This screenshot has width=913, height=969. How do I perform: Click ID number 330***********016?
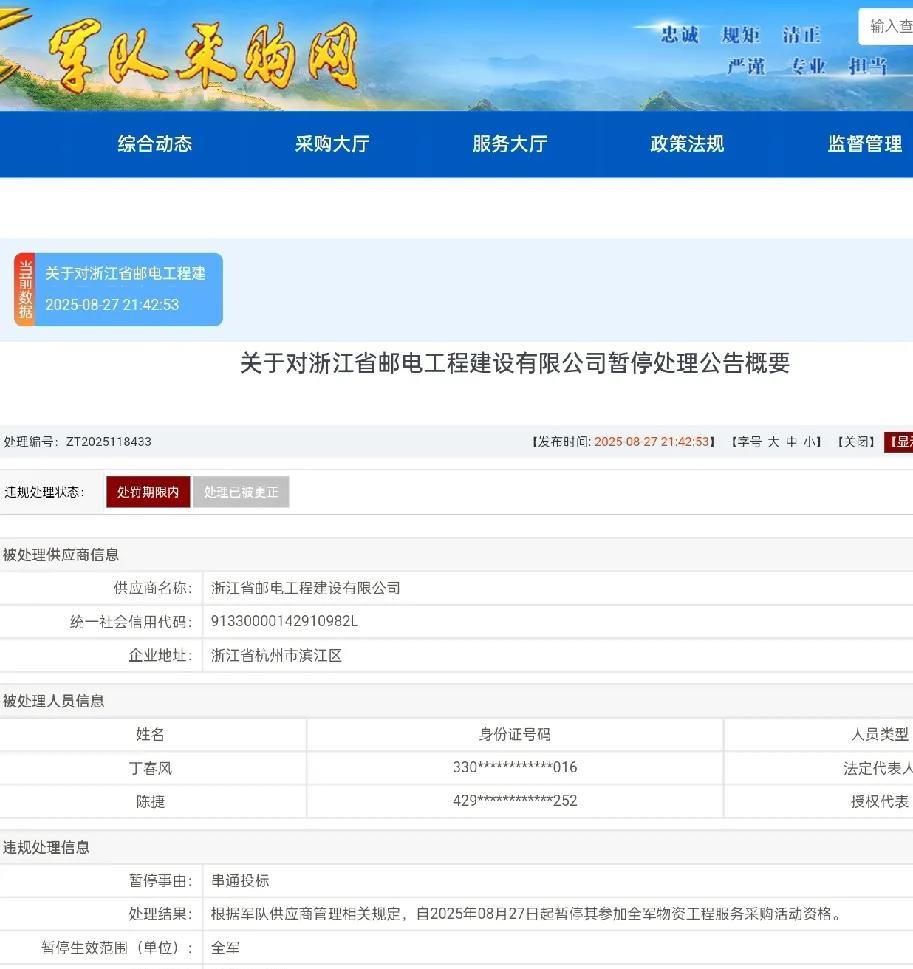(x=515, y=767)
